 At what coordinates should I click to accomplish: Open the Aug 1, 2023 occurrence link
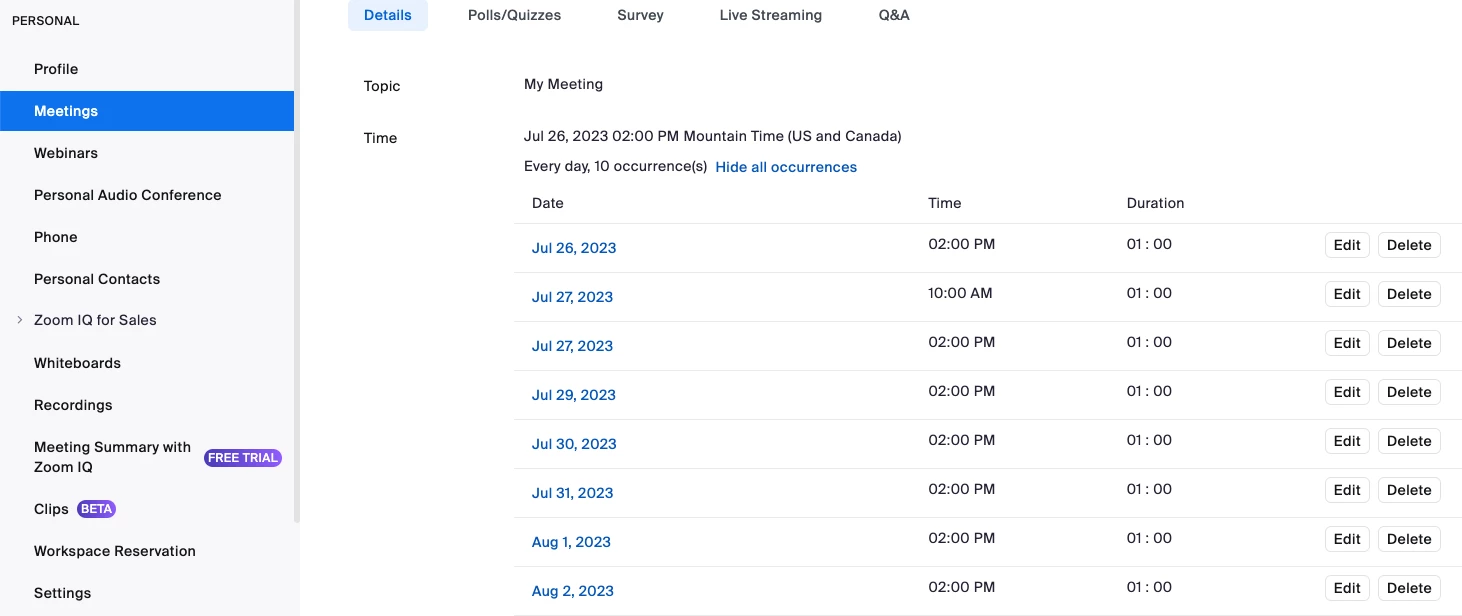571,542
